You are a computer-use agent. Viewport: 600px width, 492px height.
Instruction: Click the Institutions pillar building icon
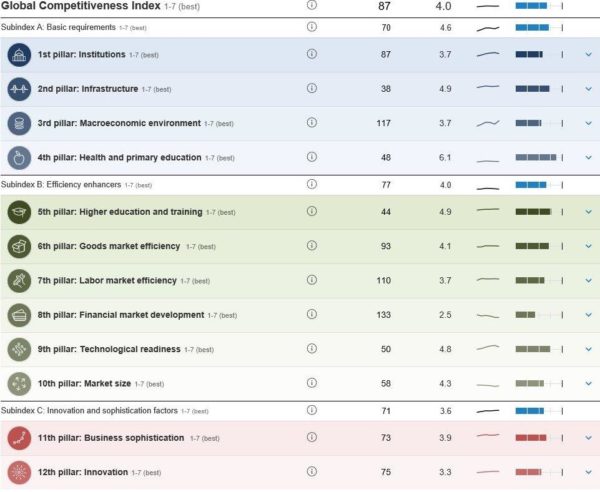(19, 55)
